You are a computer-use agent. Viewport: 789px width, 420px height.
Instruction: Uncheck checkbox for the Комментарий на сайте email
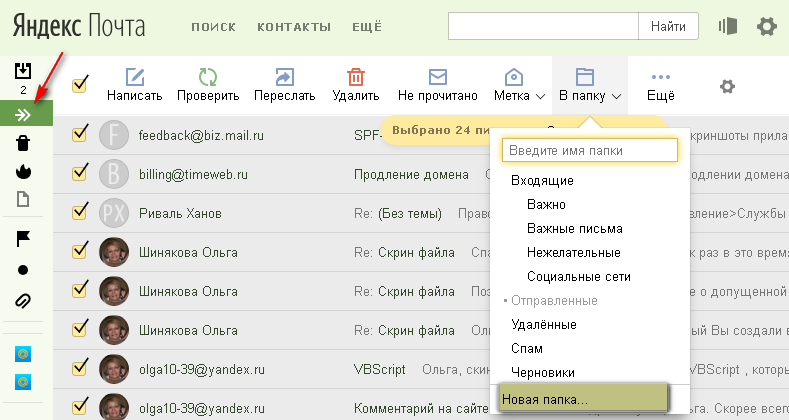click(80, 406)
